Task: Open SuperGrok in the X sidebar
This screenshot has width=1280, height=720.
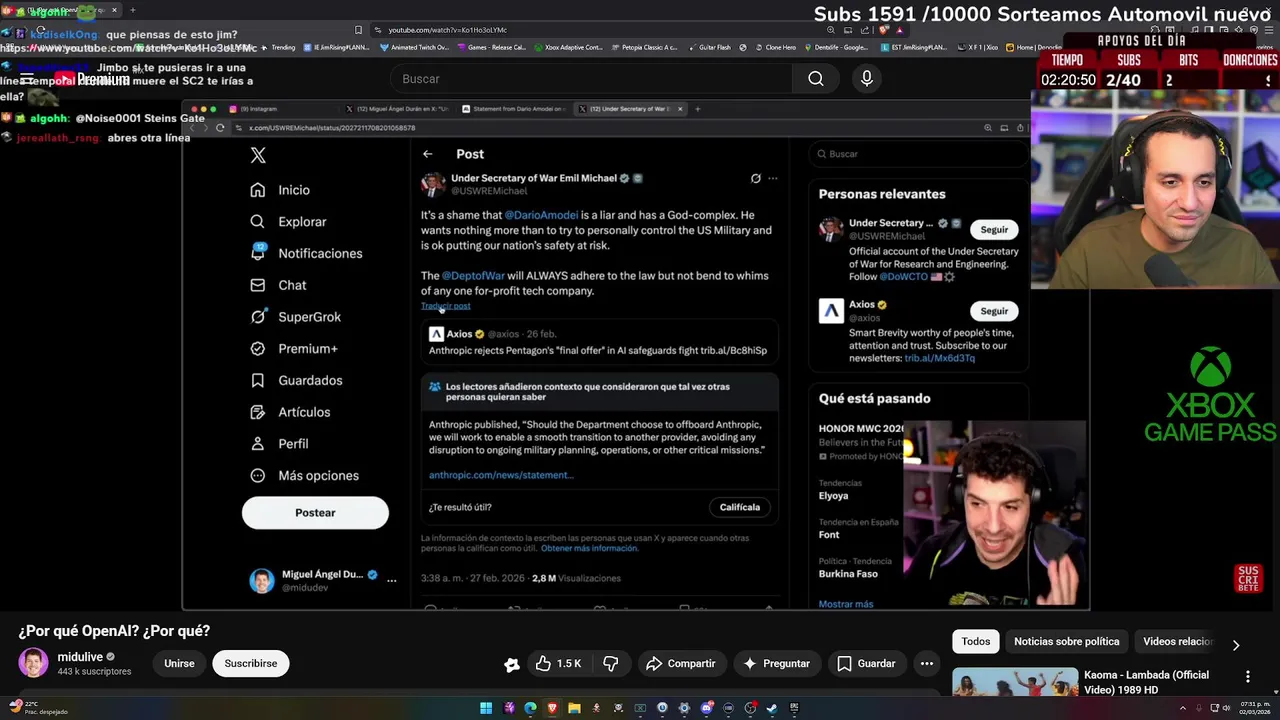Action: click(x=296, y=317)
